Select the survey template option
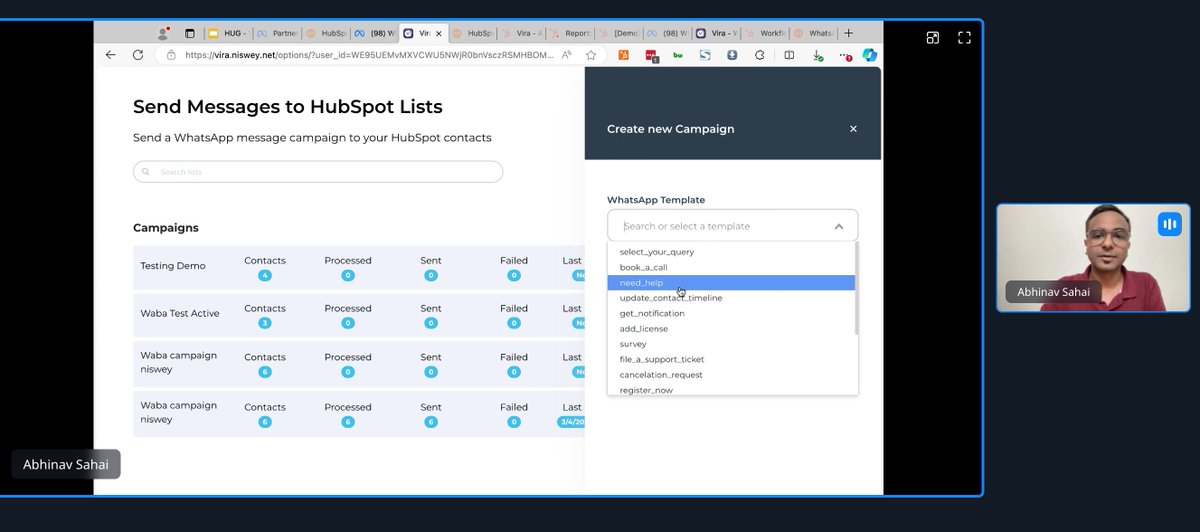The image size is (1200, 532). tap(731, 344)
